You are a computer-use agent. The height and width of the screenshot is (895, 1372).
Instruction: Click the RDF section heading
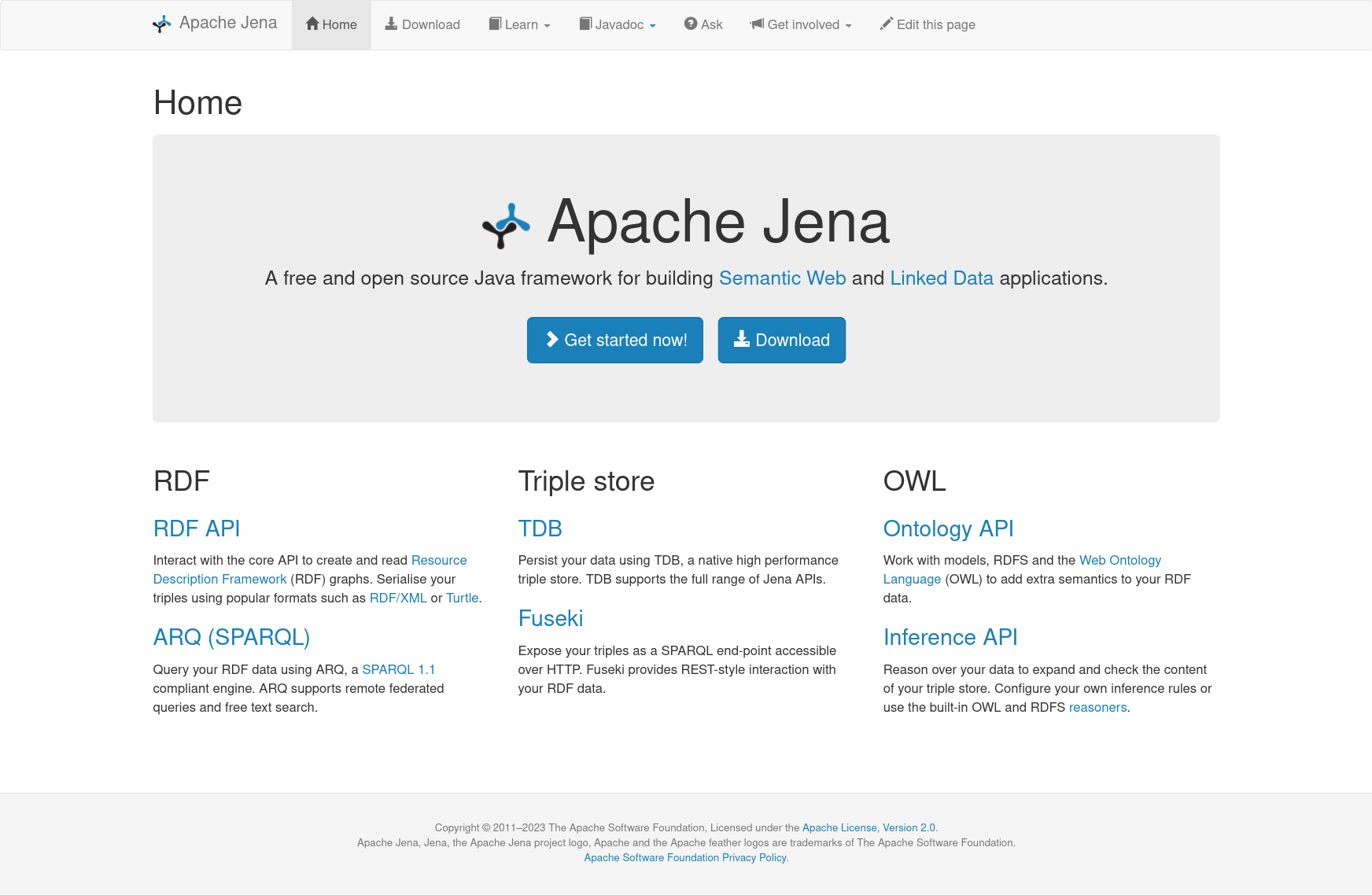182,481
